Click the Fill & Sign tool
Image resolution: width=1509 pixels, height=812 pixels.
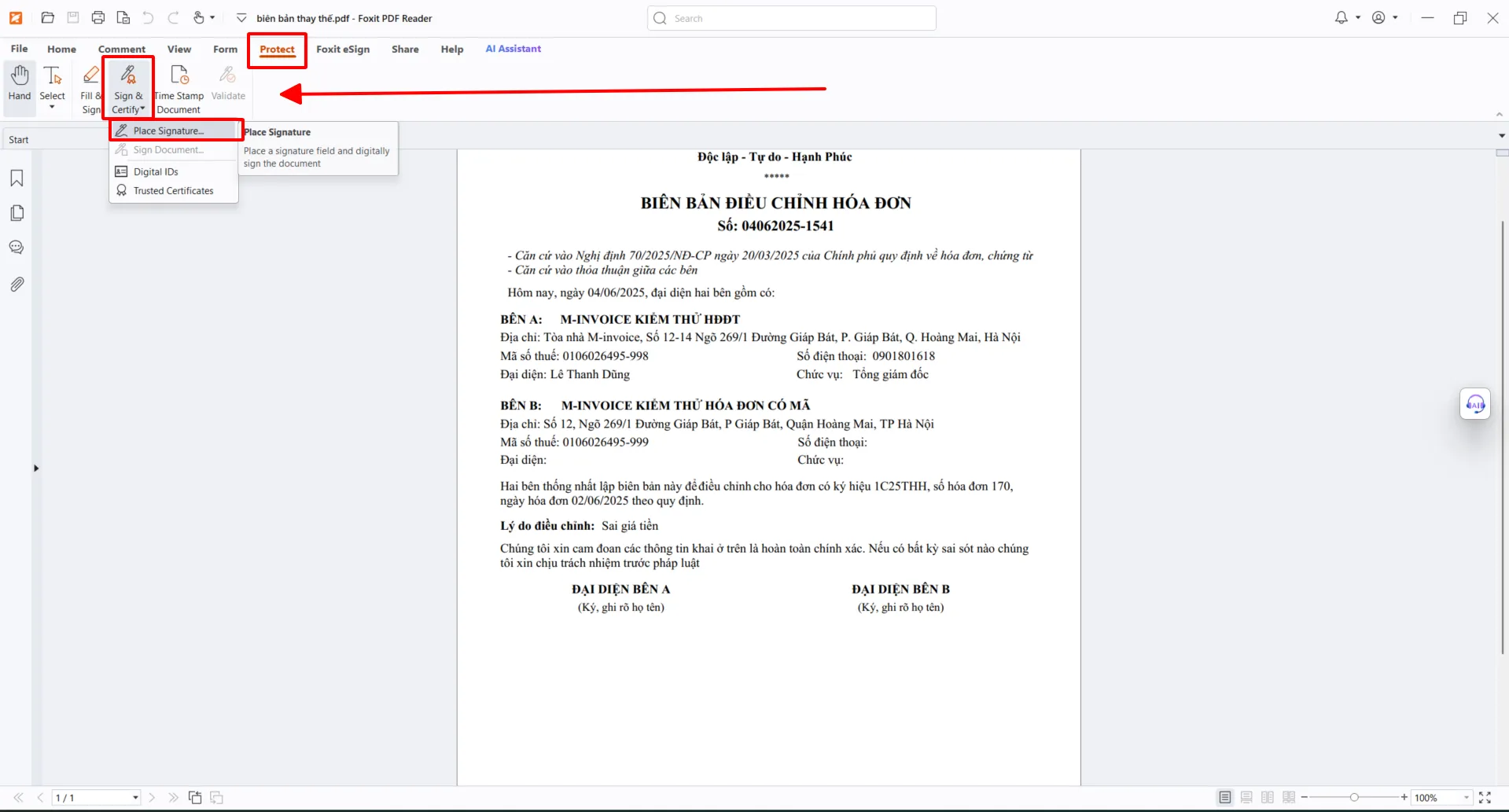(x=91, y=89)
